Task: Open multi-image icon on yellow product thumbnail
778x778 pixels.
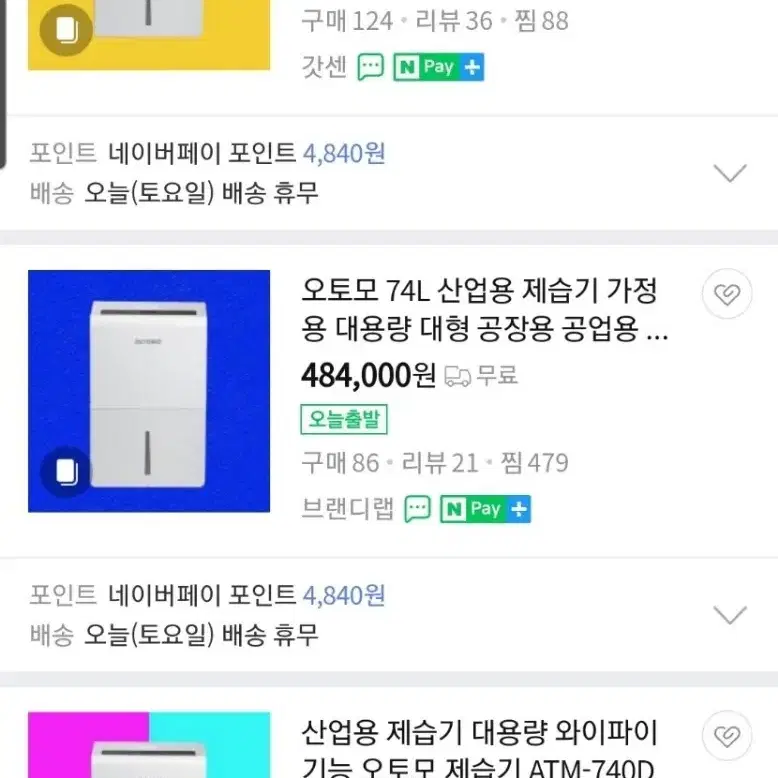Action: pos(66,30)
